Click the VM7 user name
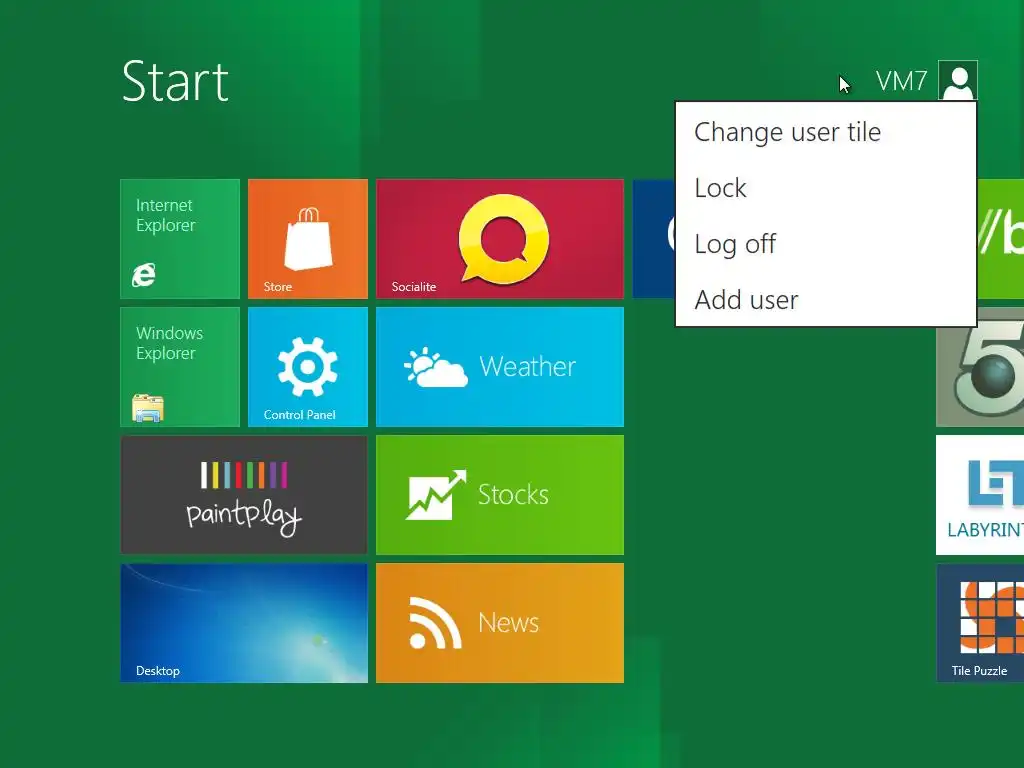Screen dimensions: 1024x768 pyautogui.click(x=901, y=81)
